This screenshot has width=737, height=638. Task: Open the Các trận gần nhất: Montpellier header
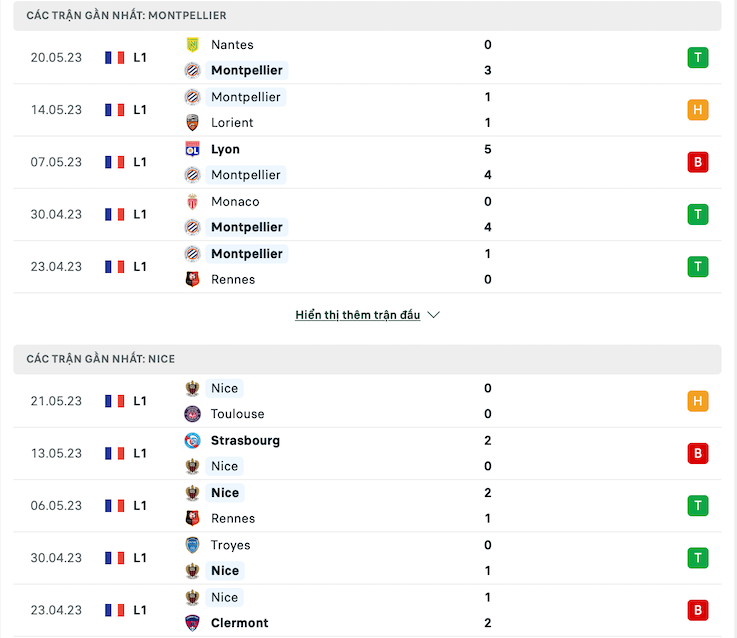[367, 16]
